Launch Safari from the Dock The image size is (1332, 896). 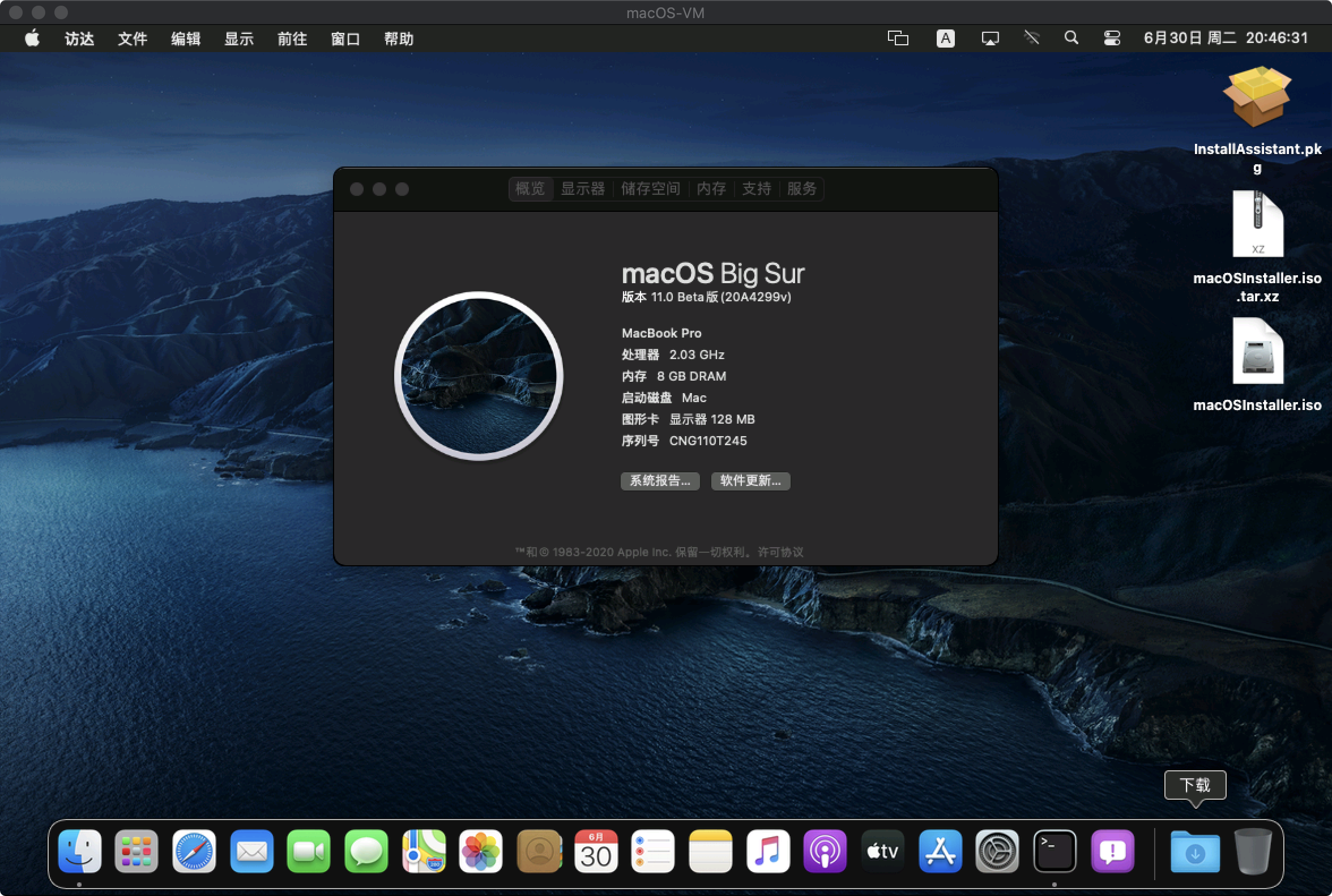(194, 851)
